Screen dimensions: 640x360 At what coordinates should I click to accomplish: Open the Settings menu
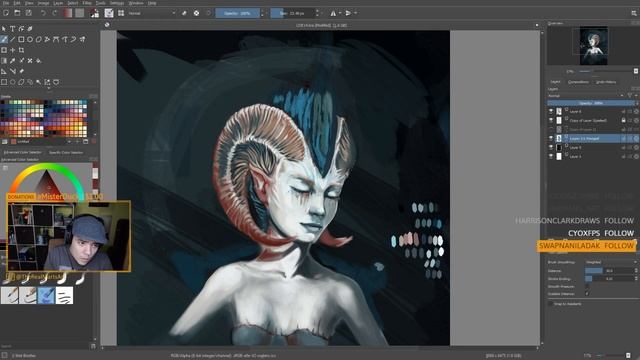[117, 3]
